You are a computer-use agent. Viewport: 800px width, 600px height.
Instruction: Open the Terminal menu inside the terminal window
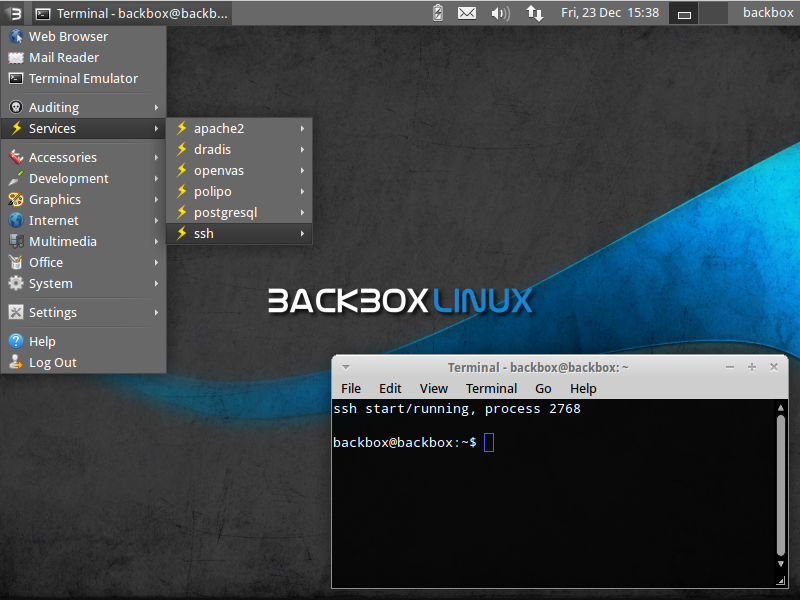click(491, 388)
